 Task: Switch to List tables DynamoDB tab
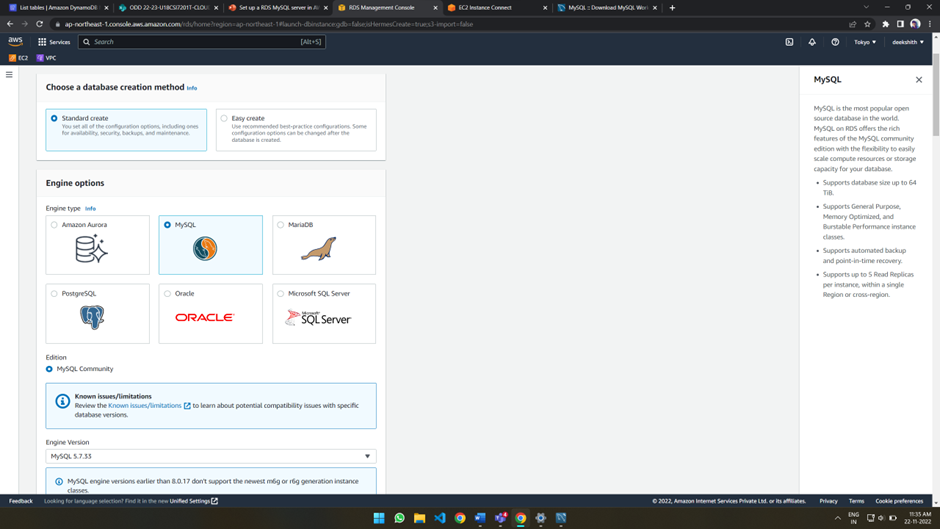58,8
